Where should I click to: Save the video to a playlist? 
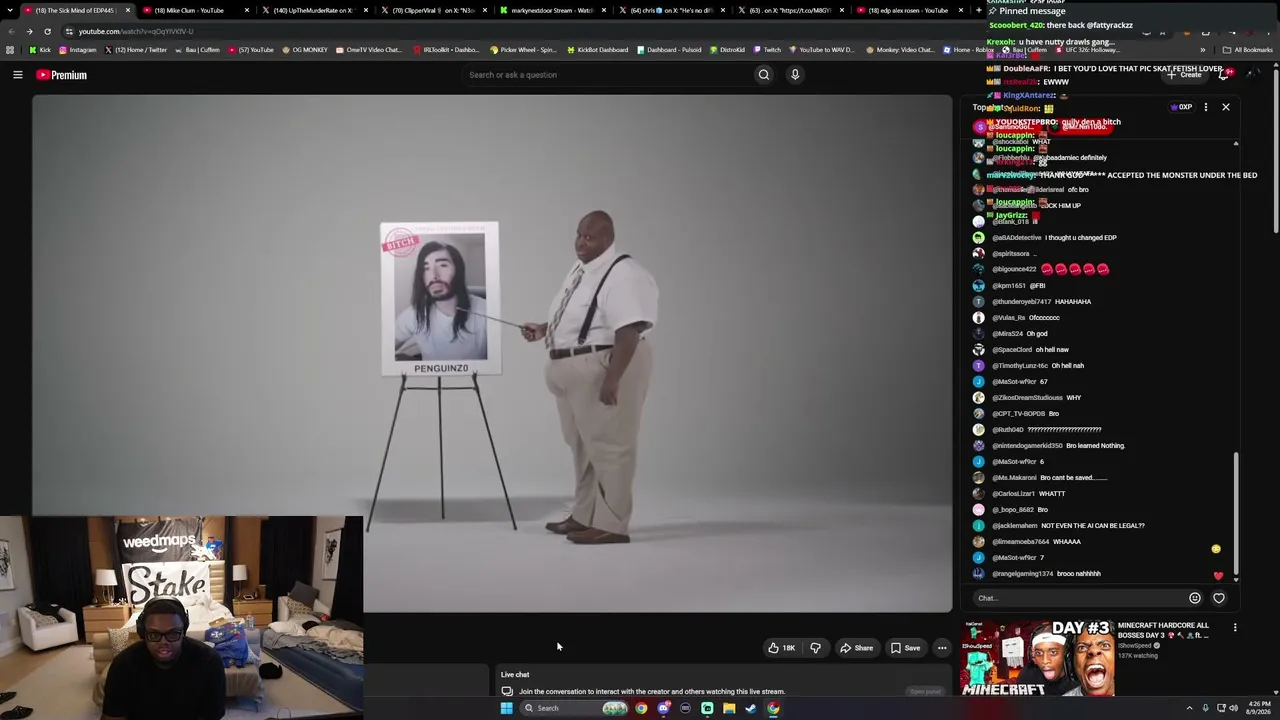[905, 648]
